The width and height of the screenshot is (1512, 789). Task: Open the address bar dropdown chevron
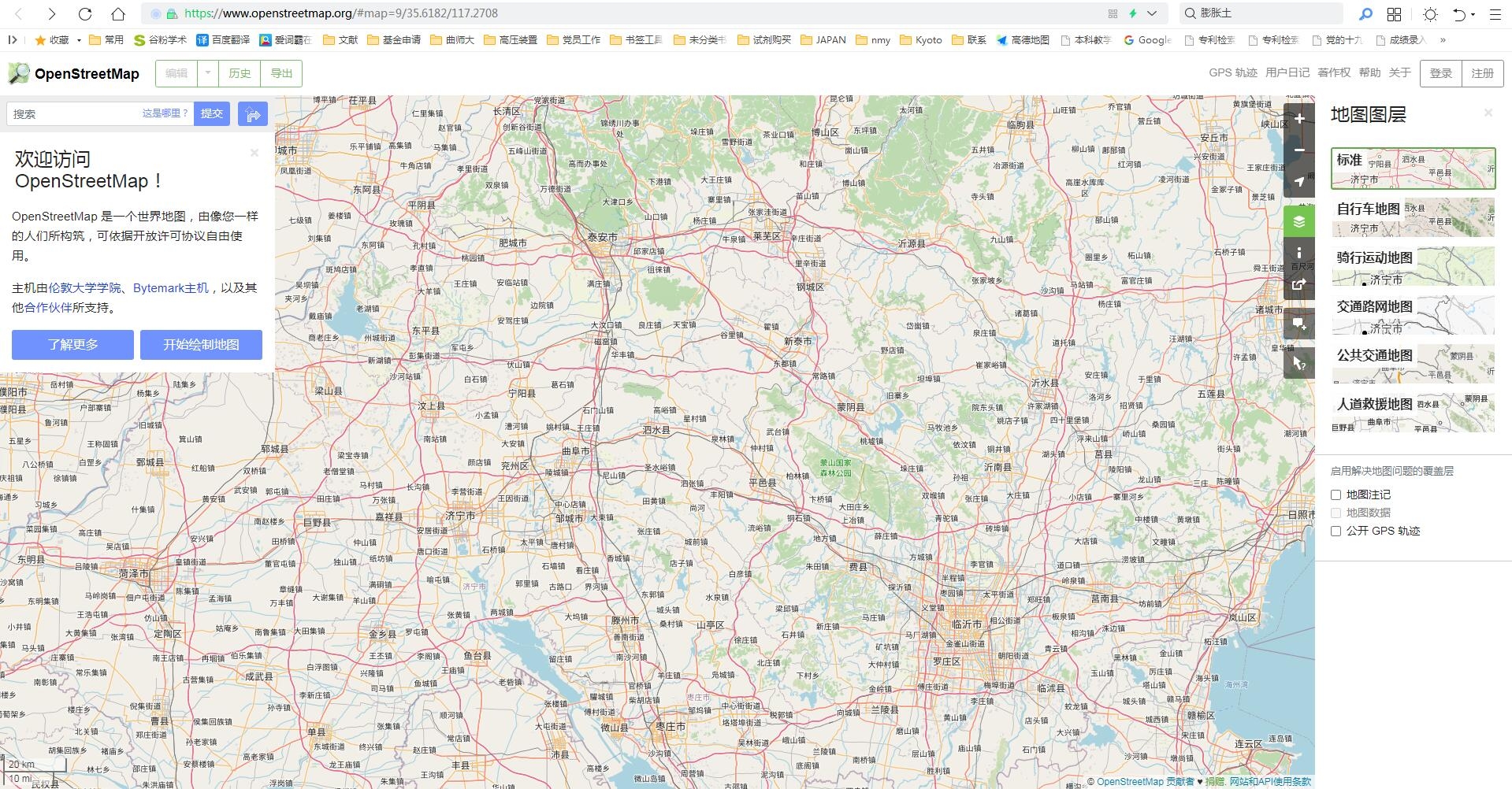1152,13
